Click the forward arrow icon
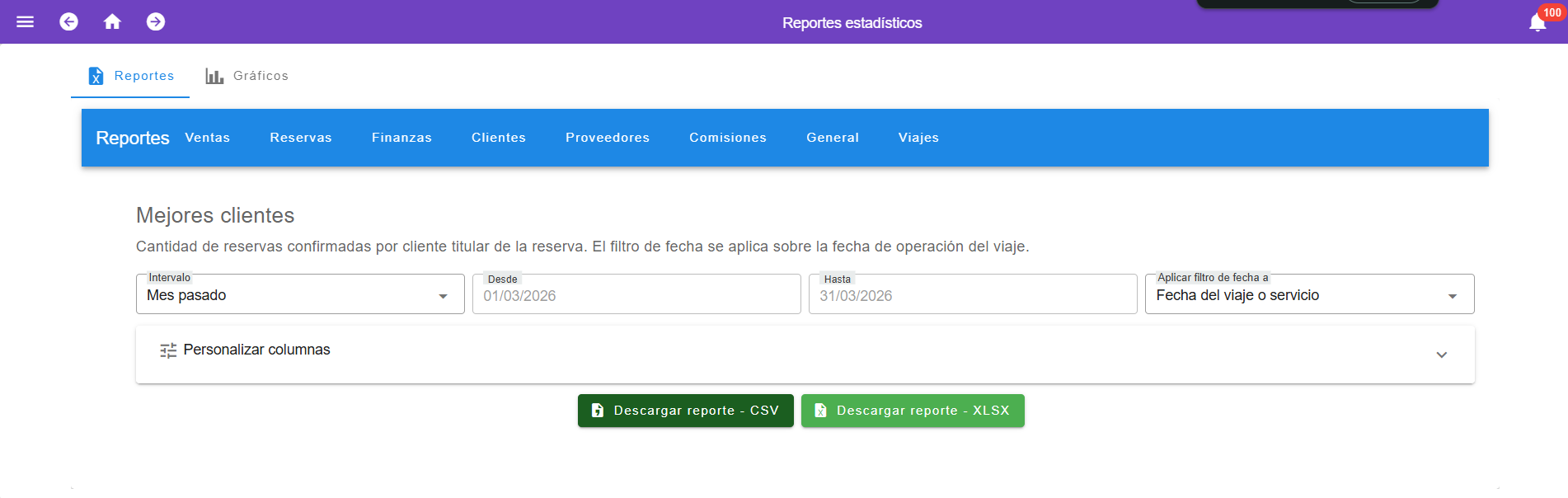This screenshot has height=498, width=1568. 156,22
